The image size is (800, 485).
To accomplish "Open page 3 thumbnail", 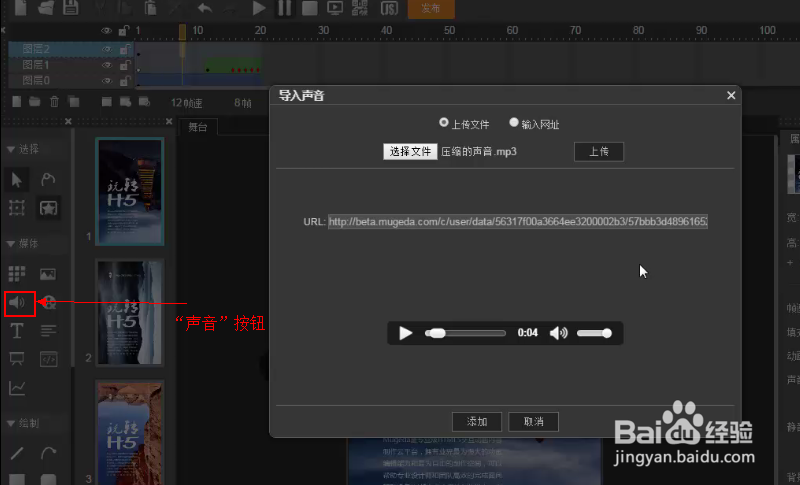I will point(130,432).
